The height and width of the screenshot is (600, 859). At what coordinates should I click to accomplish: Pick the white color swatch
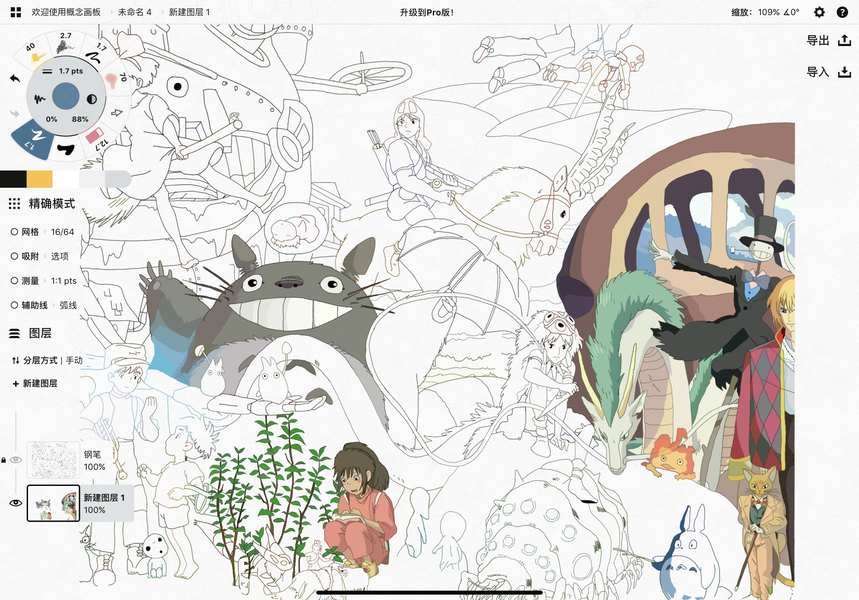(66, 179)
